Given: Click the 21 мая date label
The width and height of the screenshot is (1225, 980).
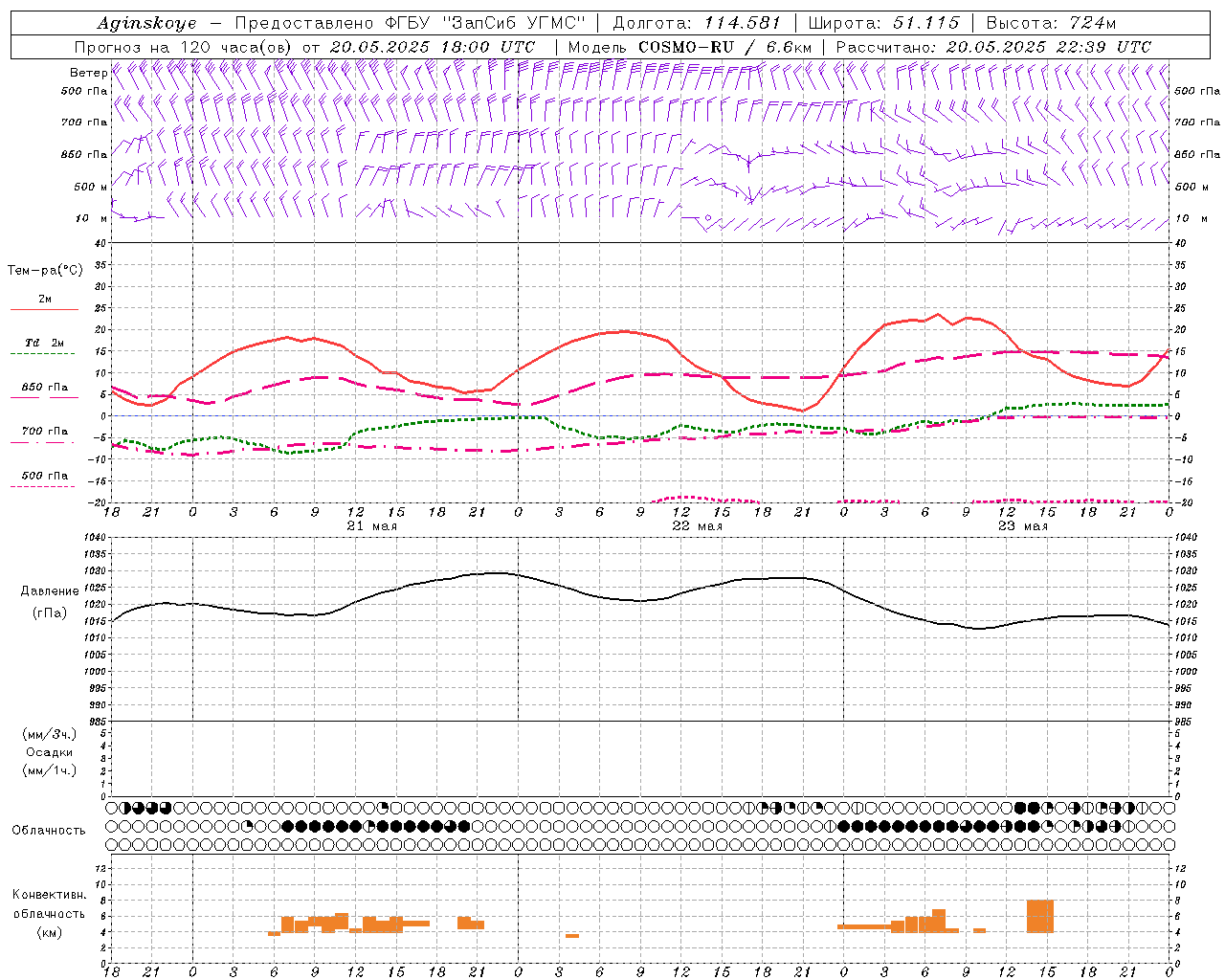Looking at the screenshot, I should click(x=372, y=526).
